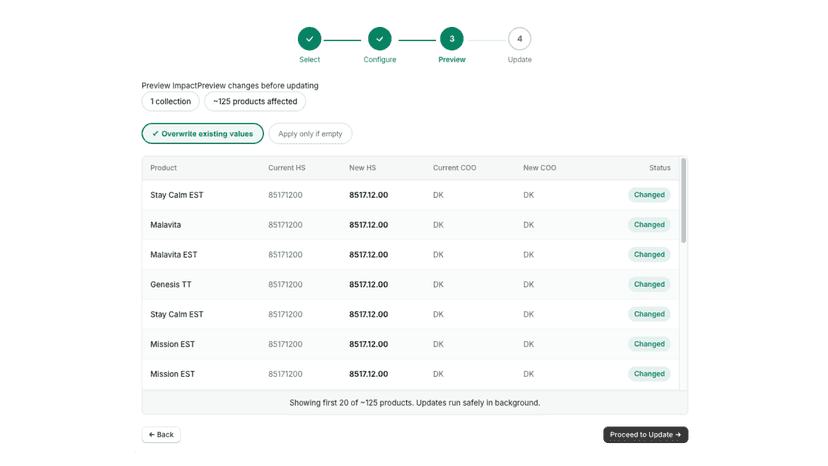
Task: Click the New COO column header
Action: coord(540,167)
